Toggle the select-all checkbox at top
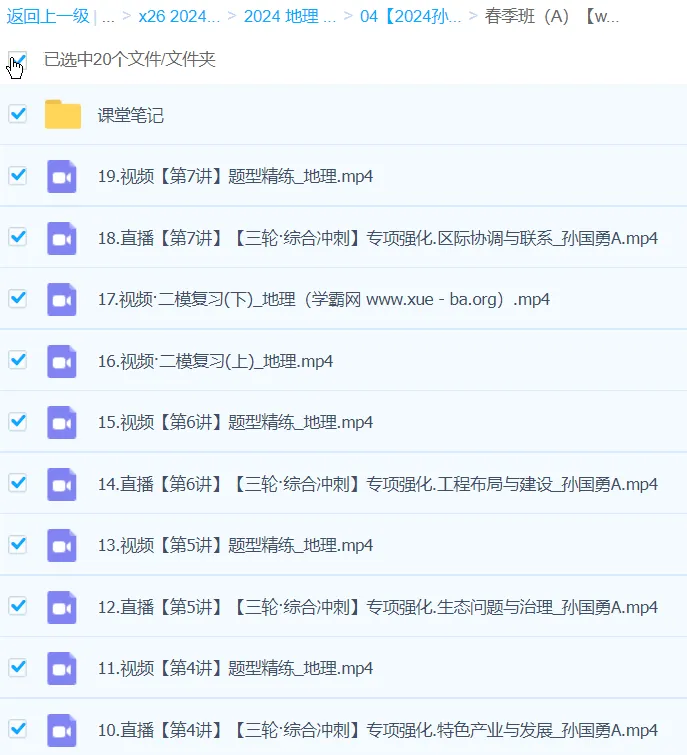This screenshot has width=687, height=755. pos(17,60)
